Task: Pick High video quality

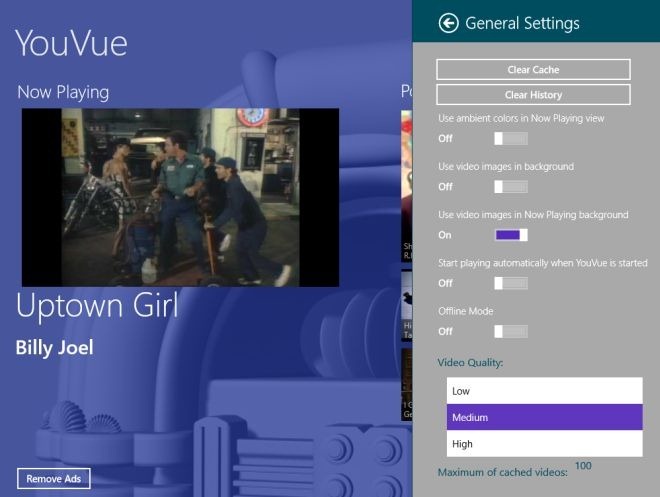Action: pyautogui.click(x=545, y=444)
